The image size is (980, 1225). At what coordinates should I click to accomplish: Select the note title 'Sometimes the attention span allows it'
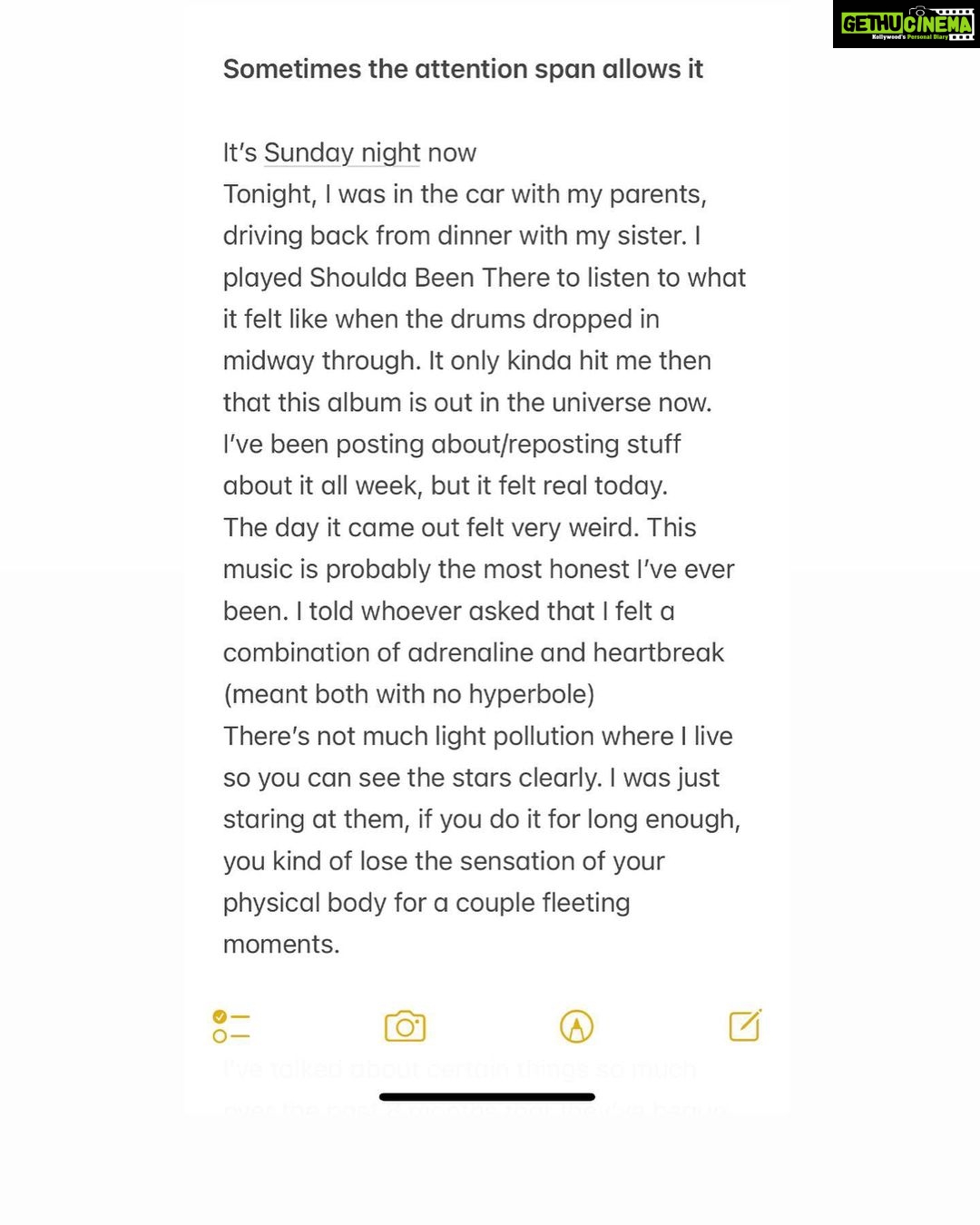click(463, 69)
